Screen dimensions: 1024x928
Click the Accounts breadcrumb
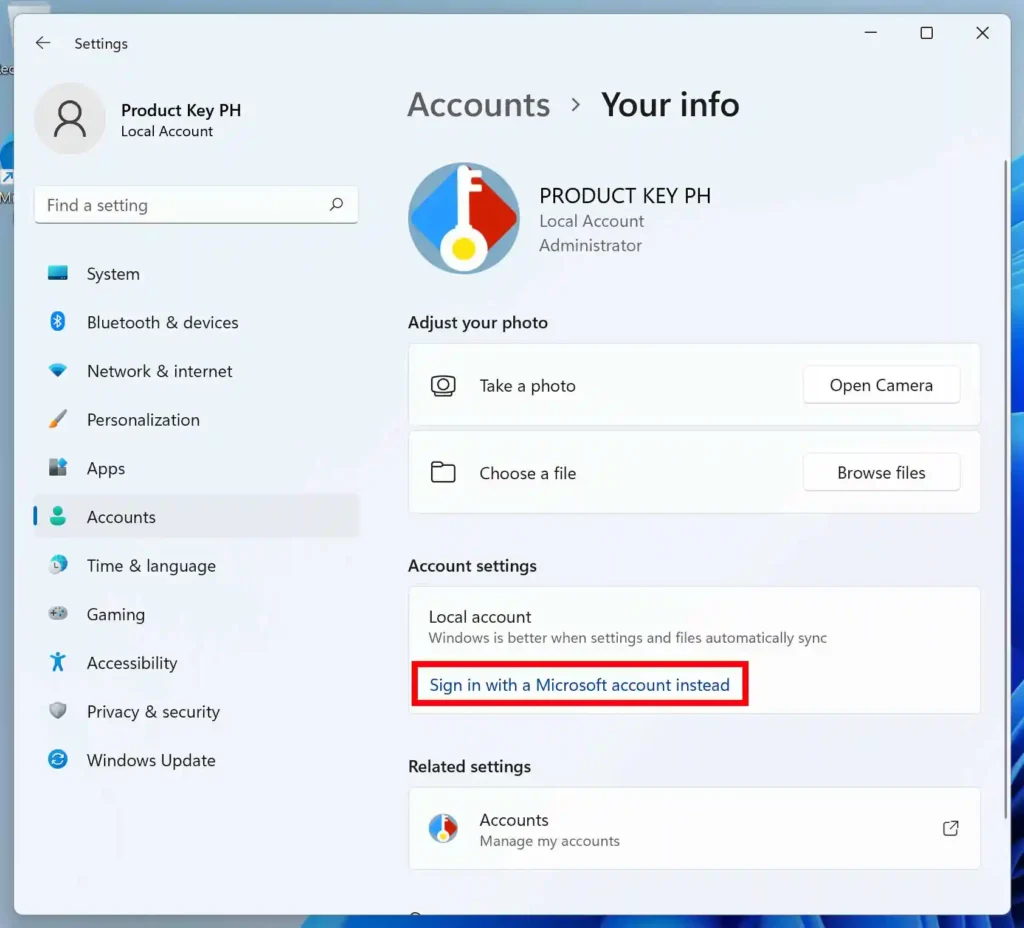[479, 104]
